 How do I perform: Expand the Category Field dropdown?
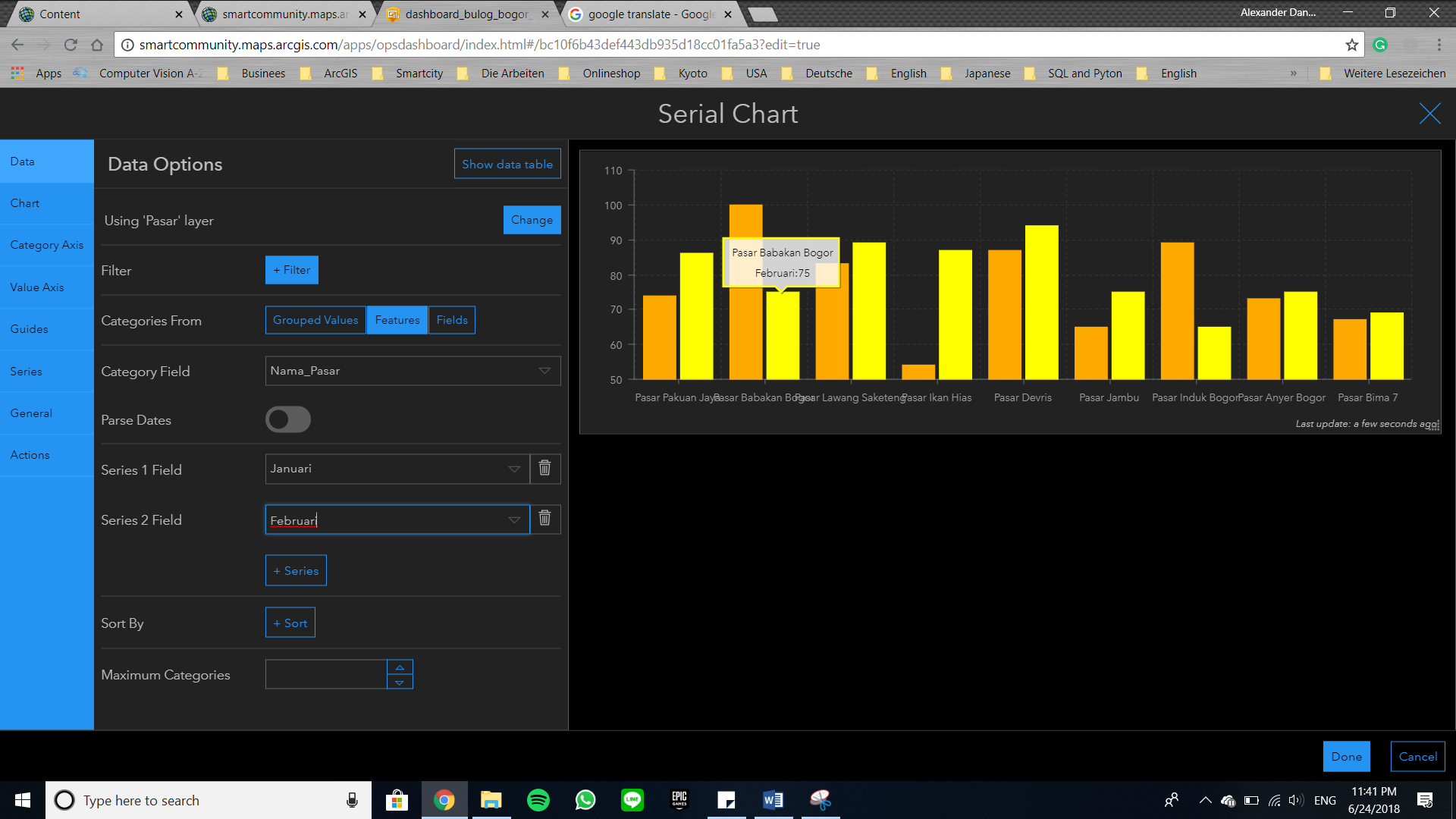click(413, 371)
